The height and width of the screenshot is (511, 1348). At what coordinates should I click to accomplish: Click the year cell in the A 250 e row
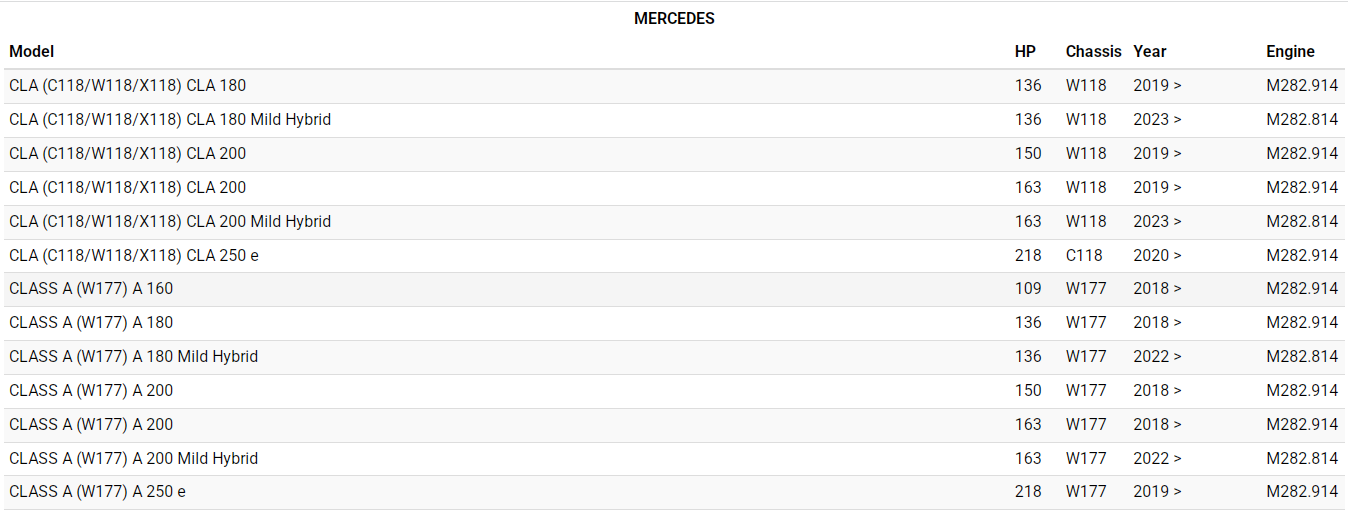coord(1157,491)
